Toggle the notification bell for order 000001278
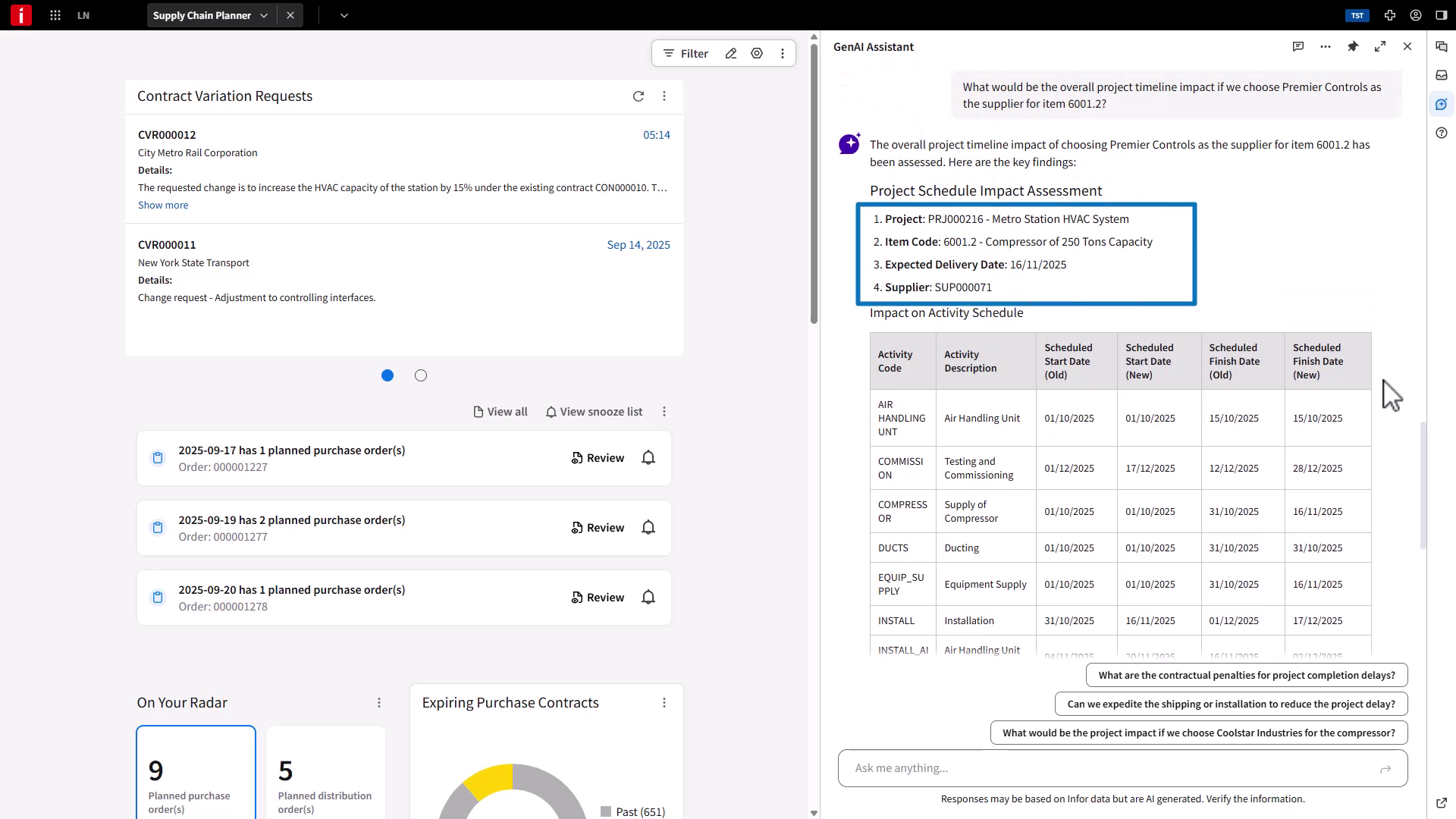This screenshot has height=819, width=1456. (x=648, y=597)
